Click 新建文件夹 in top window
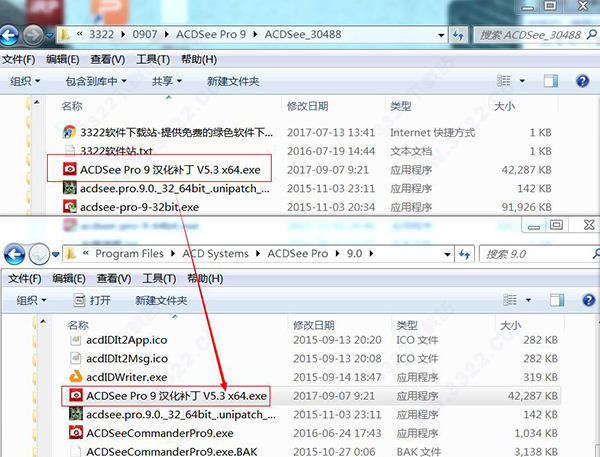The height and width of the screenshot is (457, 600). [233, 81]
